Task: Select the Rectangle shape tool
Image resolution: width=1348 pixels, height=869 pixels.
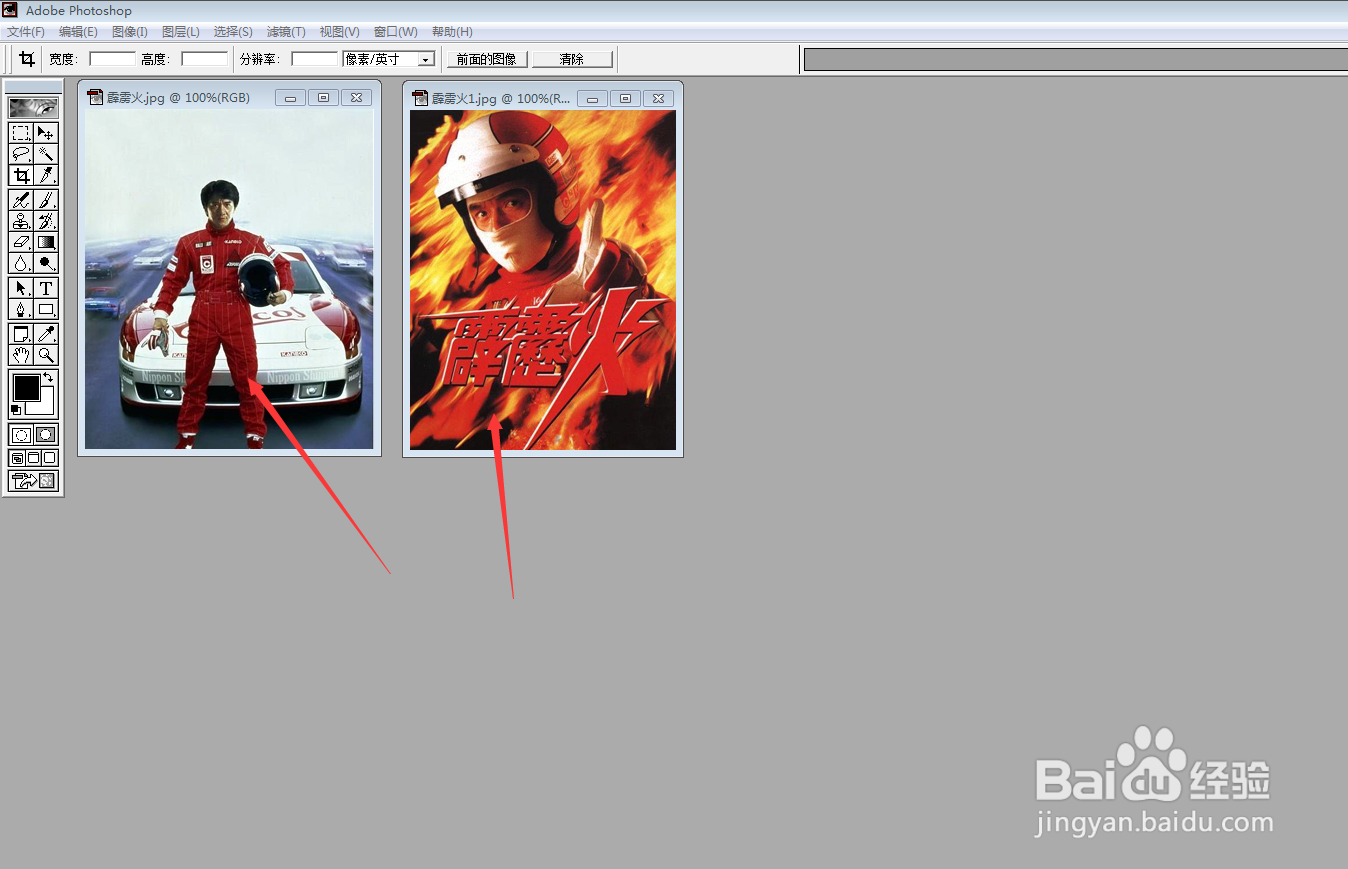Action: pos(46,309)
